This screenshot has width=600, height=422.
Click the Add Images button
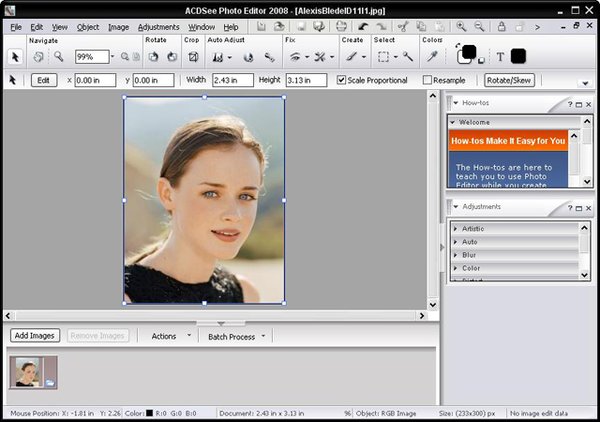pyautogui.click(x=34, y=336)
